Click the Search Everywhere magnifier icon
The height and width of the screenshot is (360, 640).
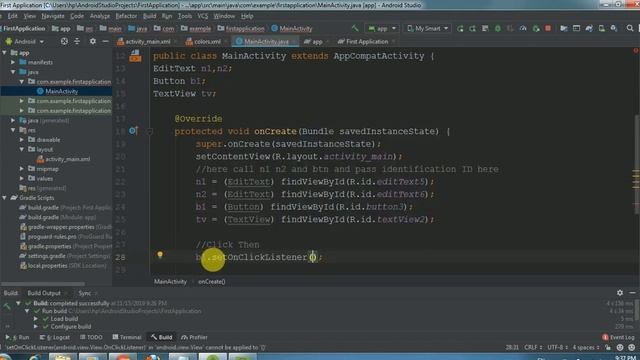(x=630, y=28)
